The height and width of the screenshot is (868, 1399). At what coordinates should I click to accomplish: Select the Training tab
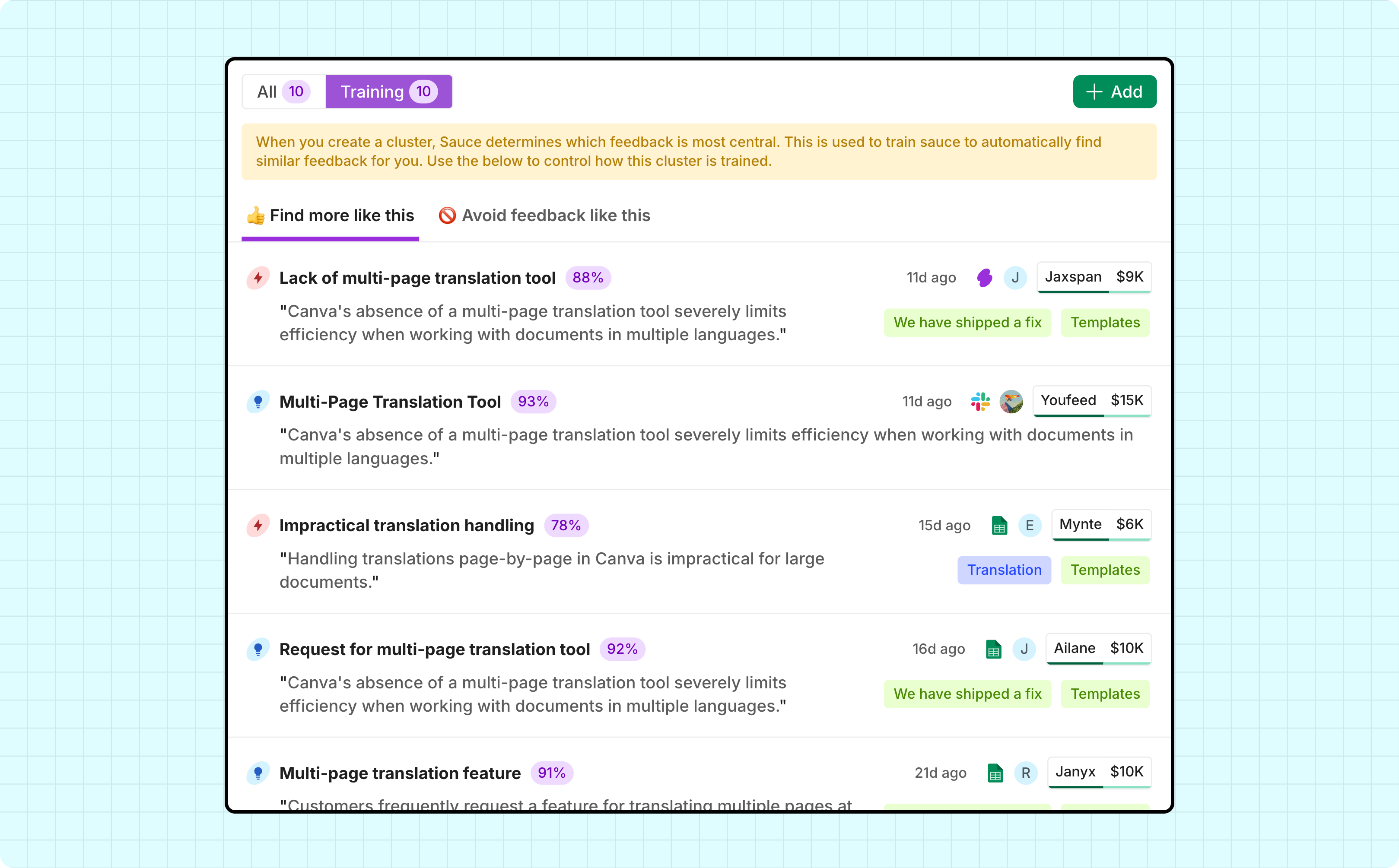389,92
